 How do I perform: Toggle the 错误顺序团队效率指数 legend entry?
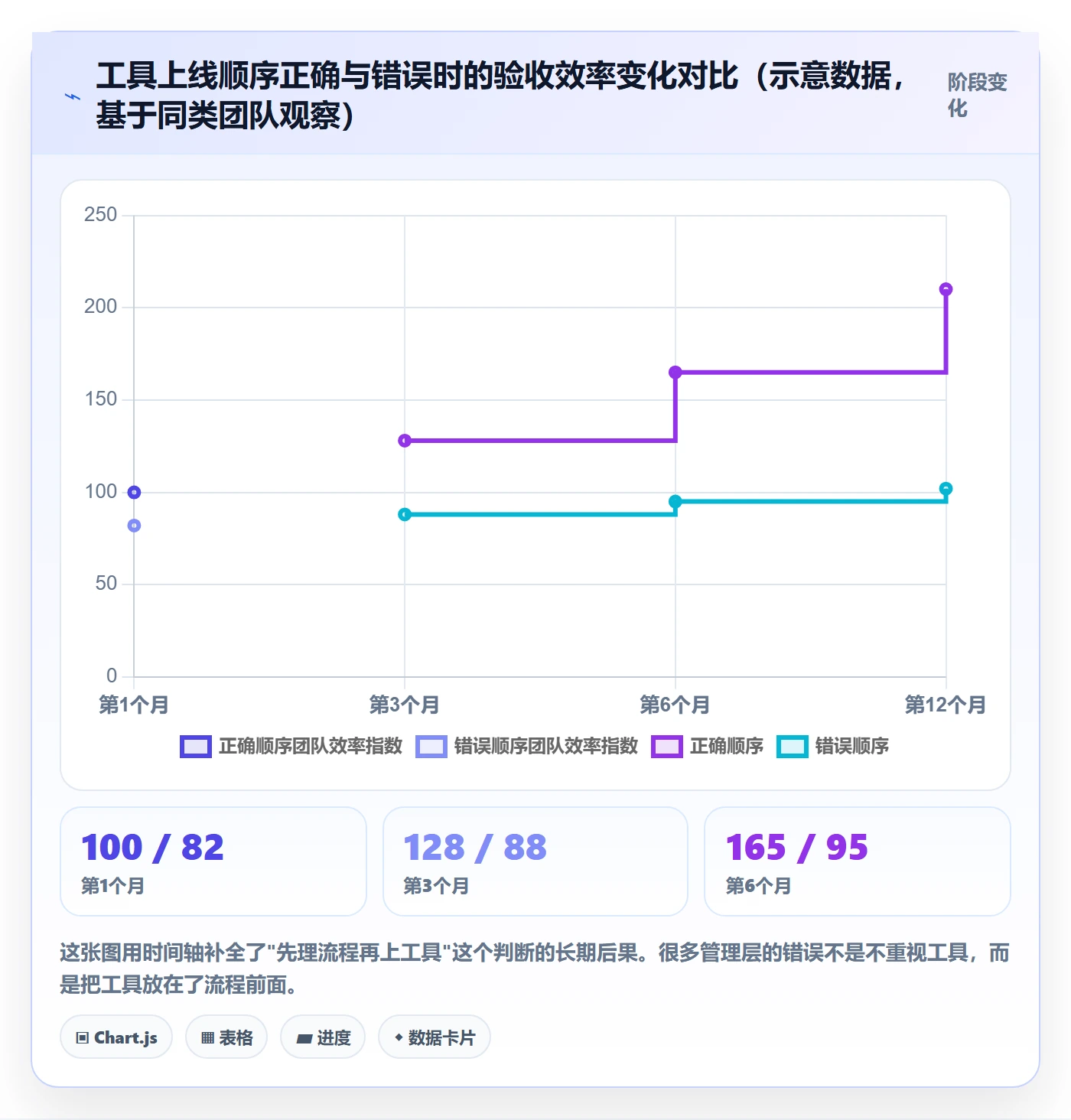click(x=527, y=746)
